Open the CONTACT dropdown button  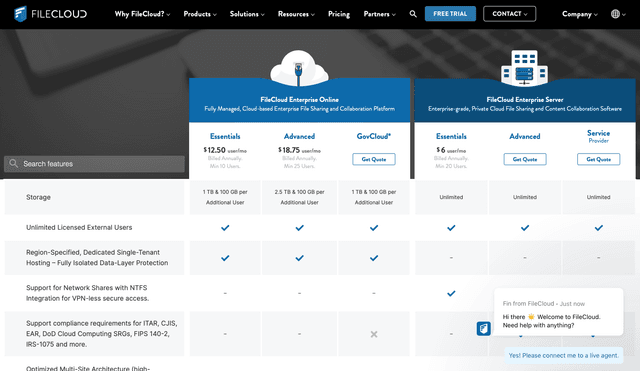click(x=509, y=14)
